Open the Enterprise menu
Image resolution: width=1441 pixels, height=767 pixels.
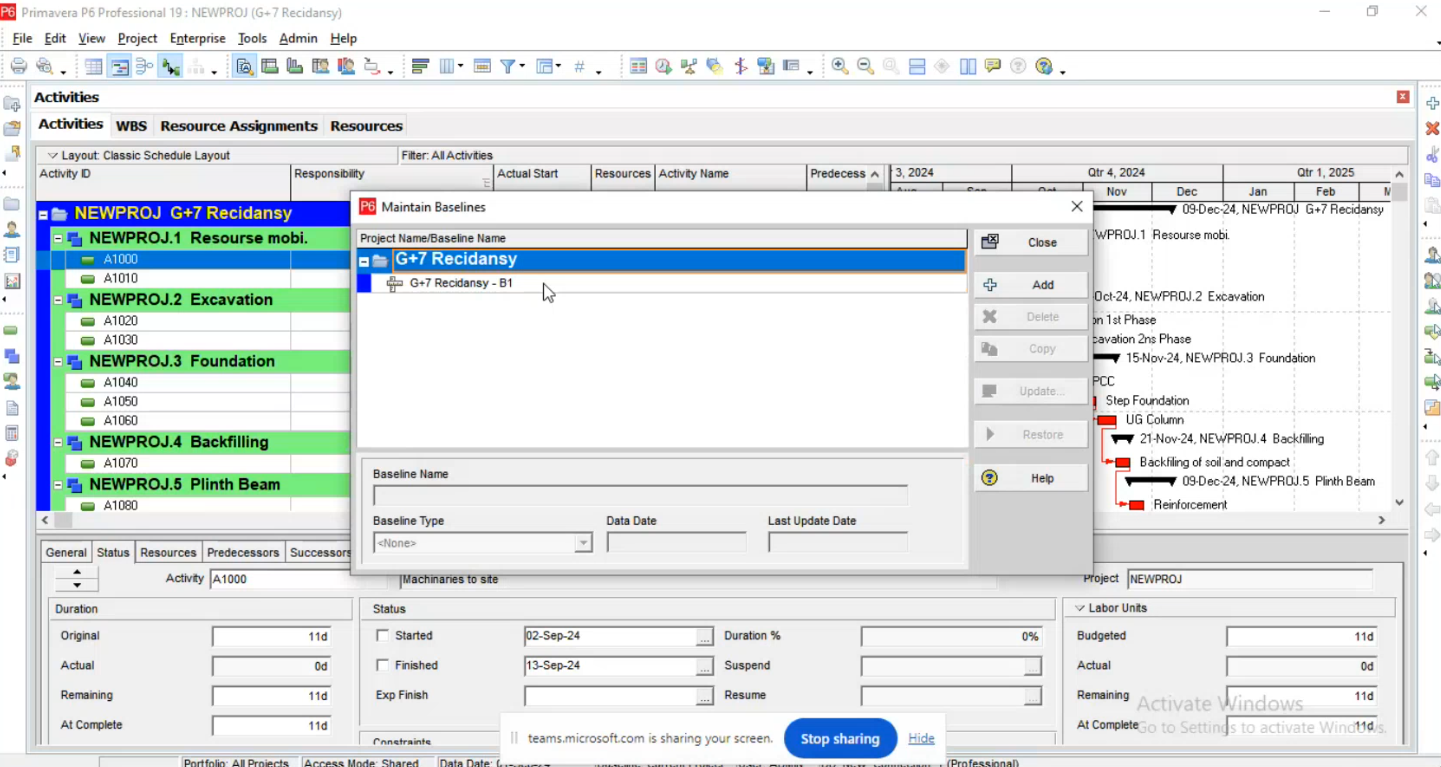point(198,38)
